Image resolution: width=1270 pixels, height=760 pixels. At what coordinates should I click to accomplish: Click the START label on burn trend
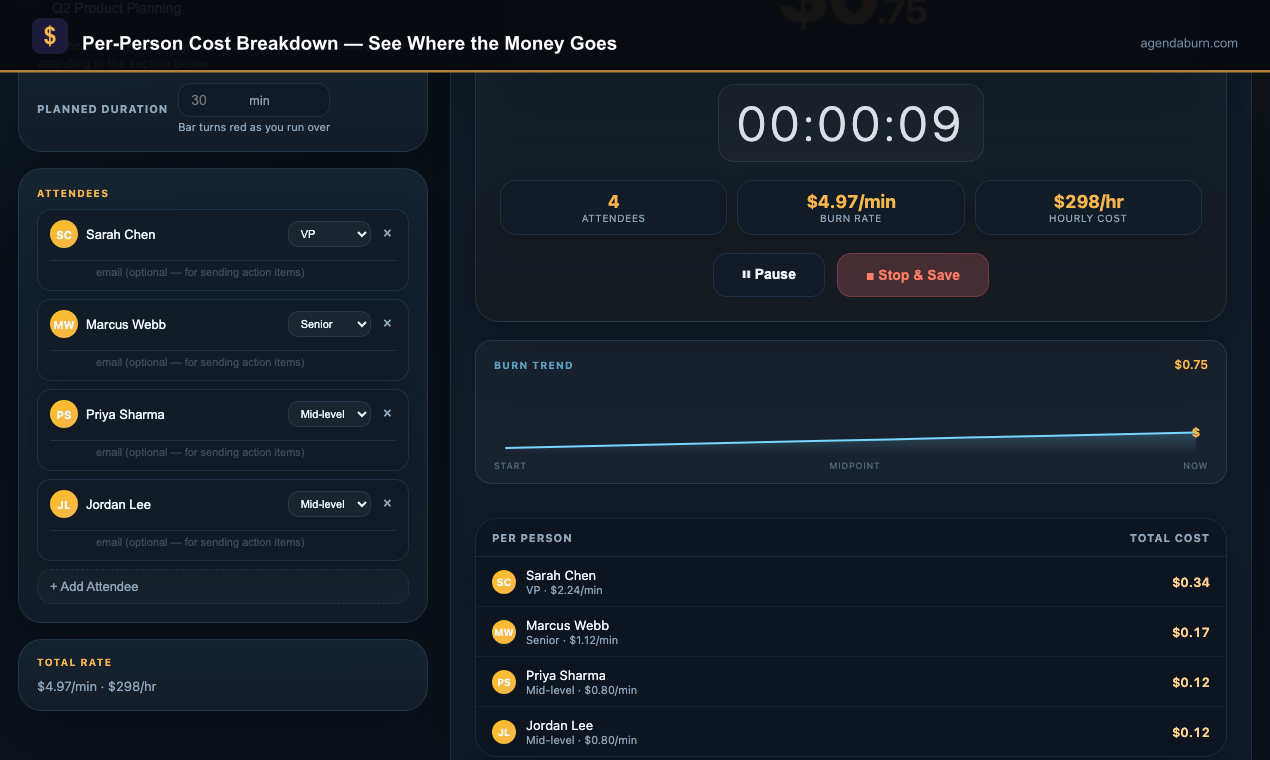510,466
